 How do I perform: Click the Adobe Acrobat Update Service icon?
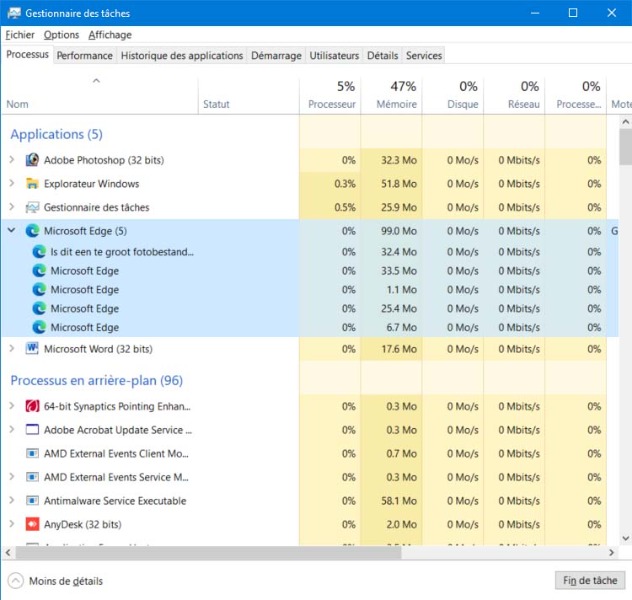tap(32, 430)
